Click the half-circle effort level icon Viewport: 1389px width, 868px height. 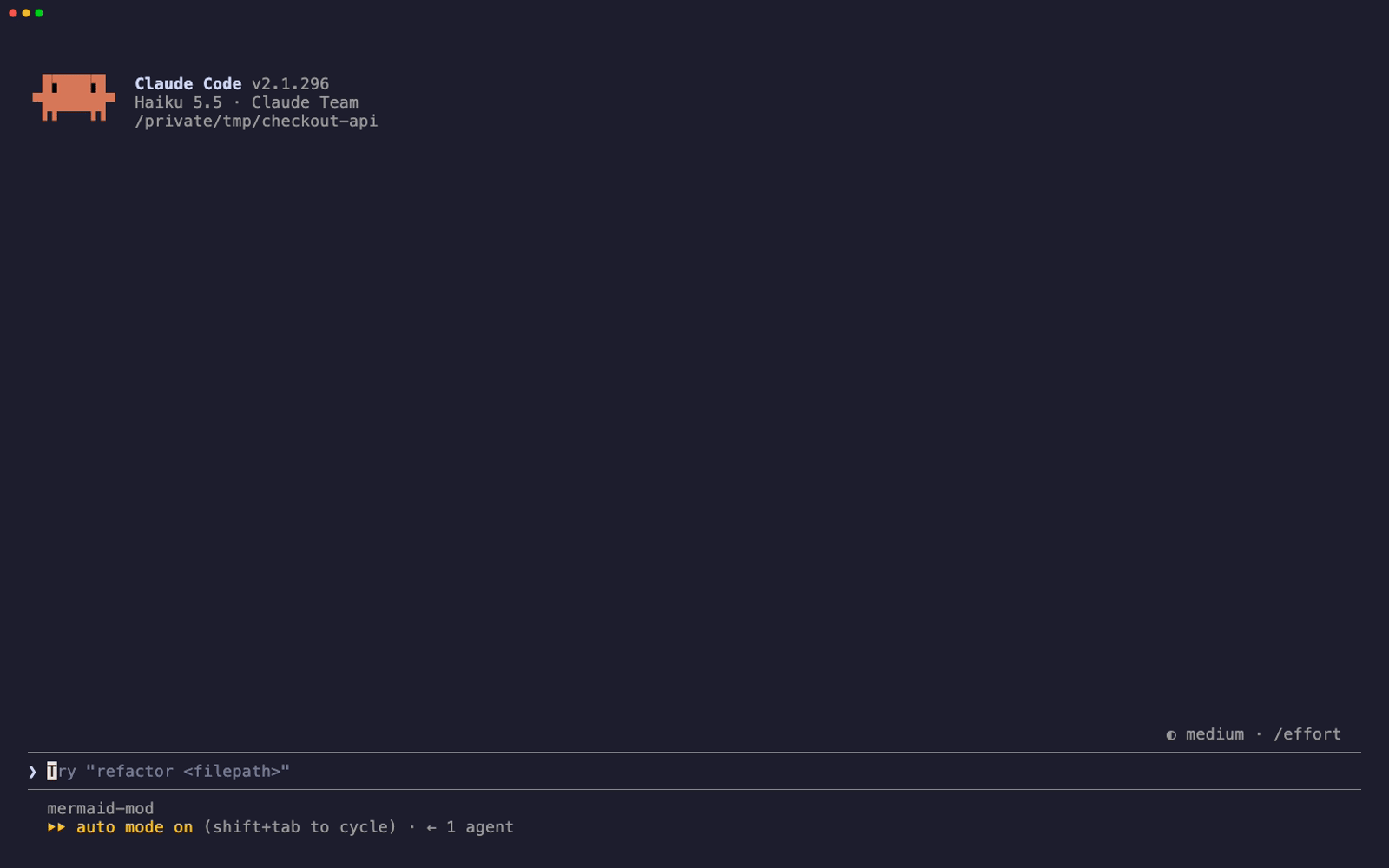[1171, 735]
